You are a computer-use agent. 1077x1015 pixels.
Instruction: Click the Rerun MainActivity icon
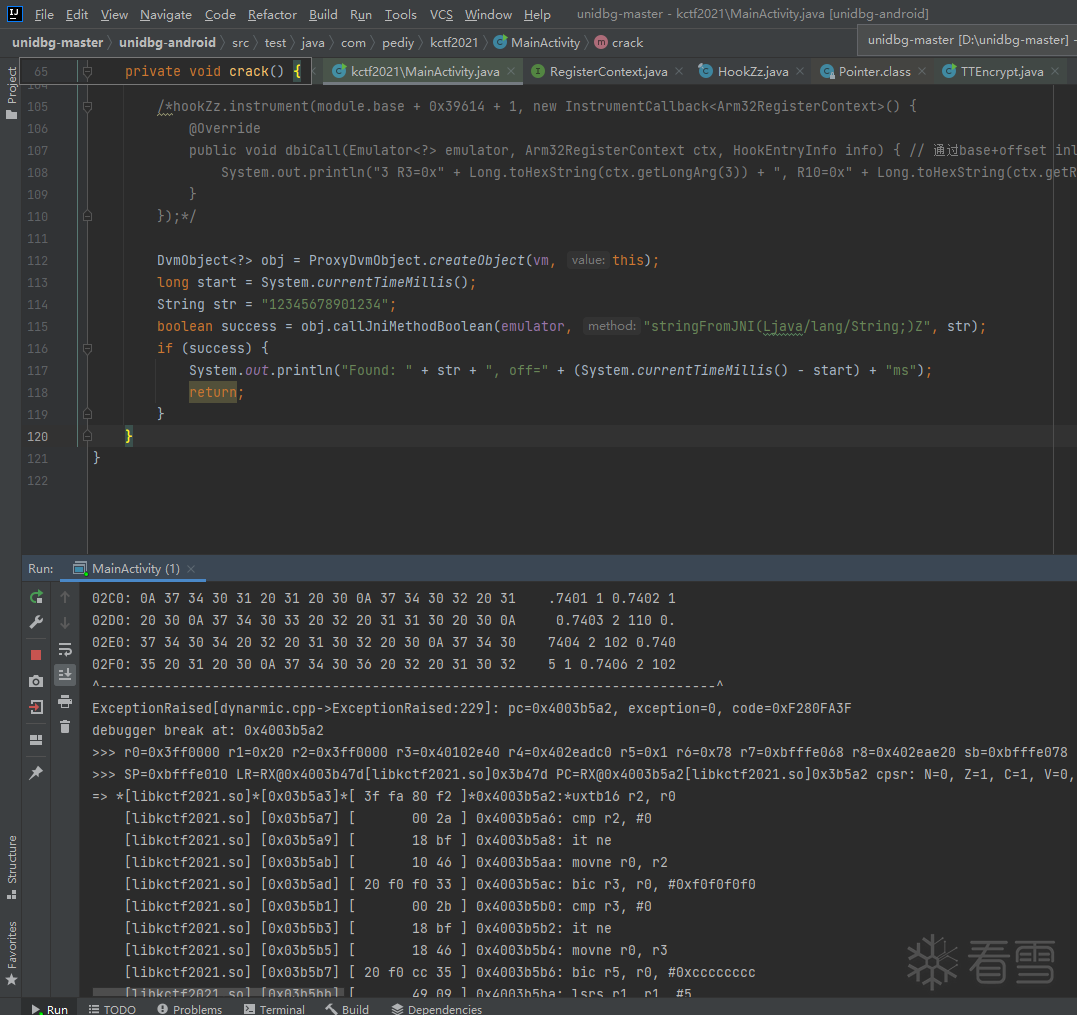(36, 597)
